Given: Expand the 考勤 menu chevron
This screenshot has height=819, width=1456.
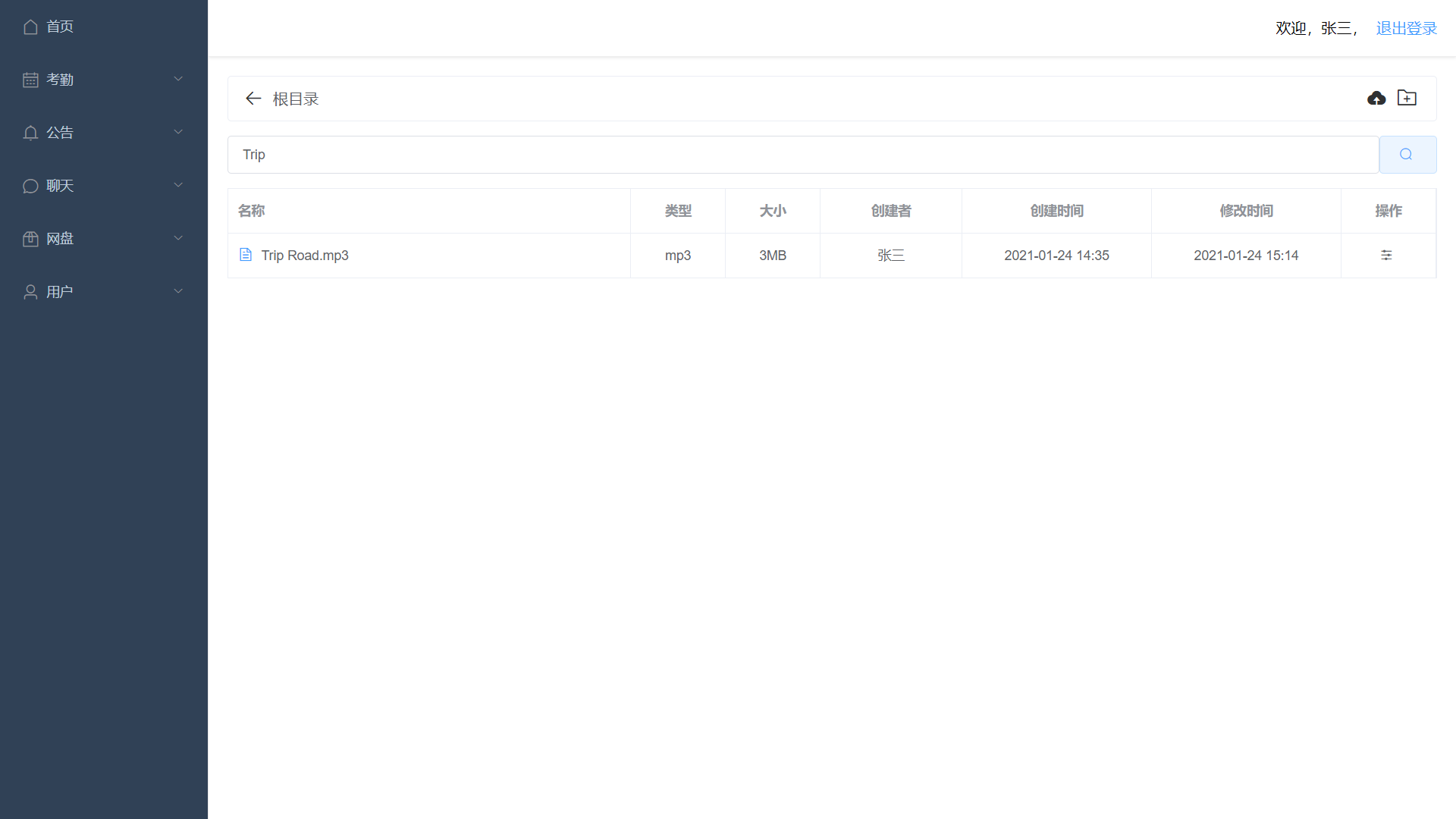Looking at the screenshot, I should [178, 79].
